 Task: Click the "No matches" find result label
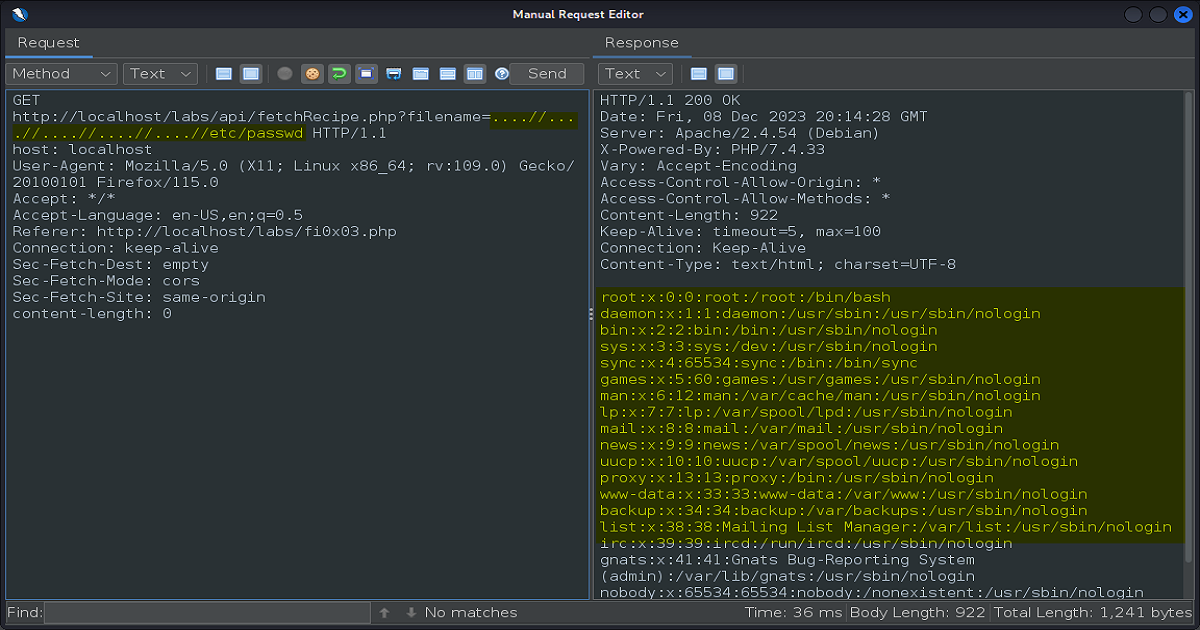click(471, 612)
